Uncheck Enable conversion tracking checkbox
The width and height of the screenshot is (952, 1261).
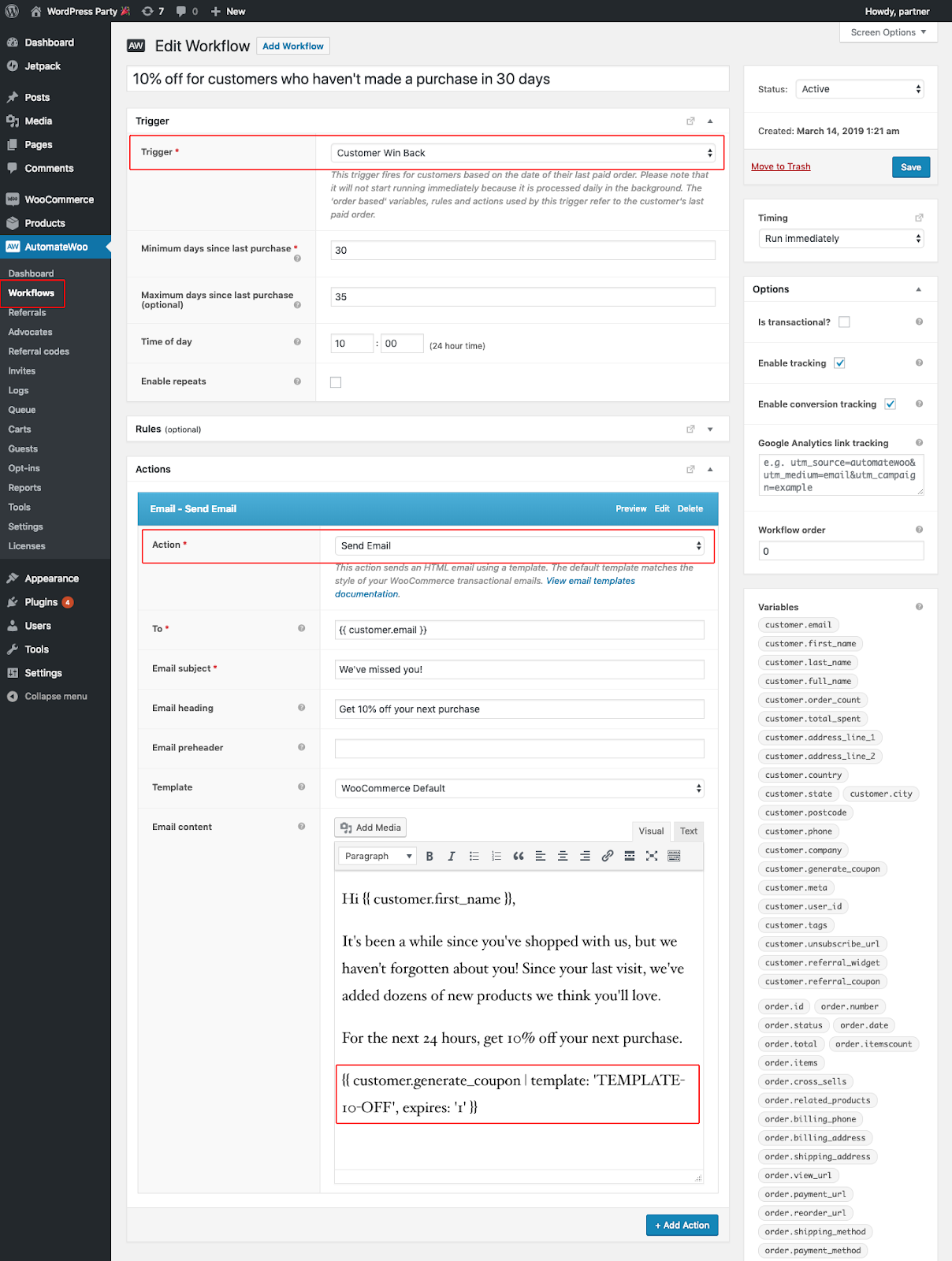[x=890, y=404]
